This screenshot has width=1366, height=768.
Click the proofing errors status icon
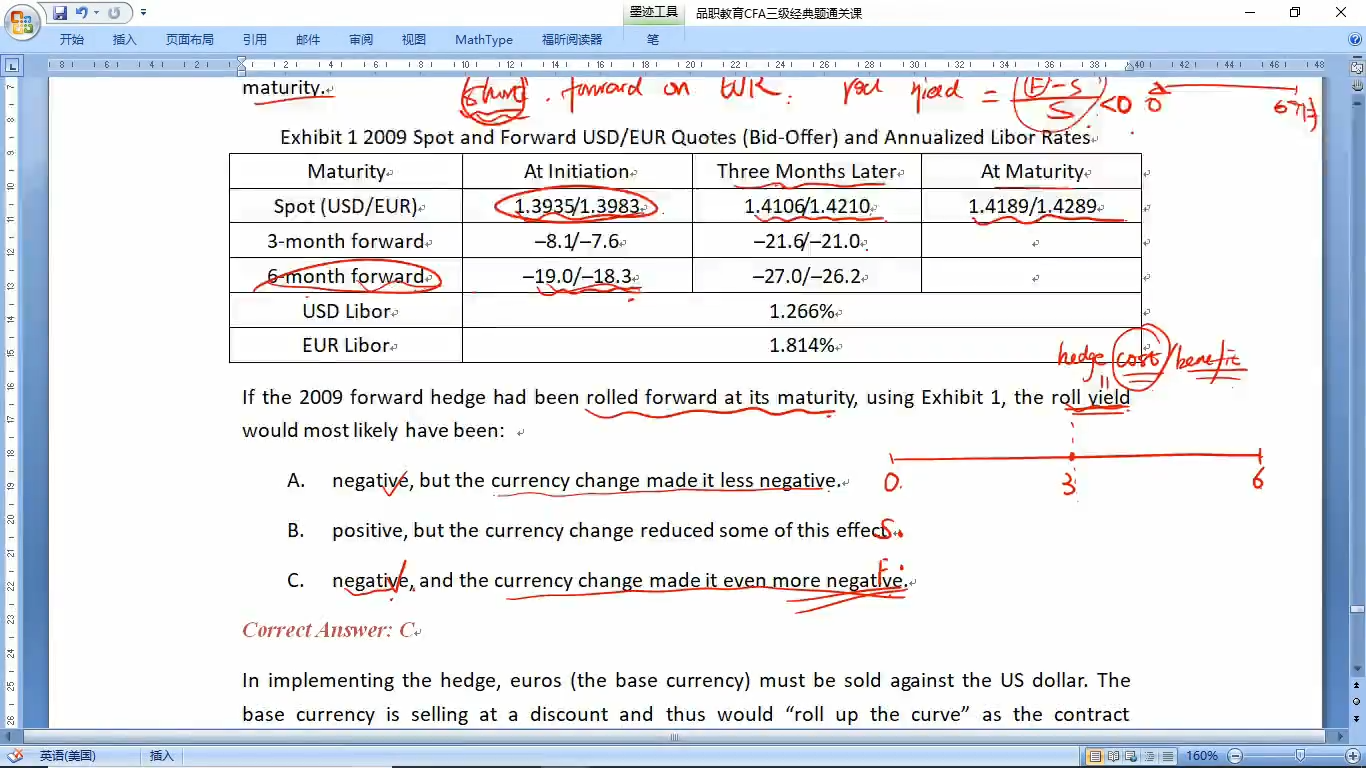[x=14, y=756]
